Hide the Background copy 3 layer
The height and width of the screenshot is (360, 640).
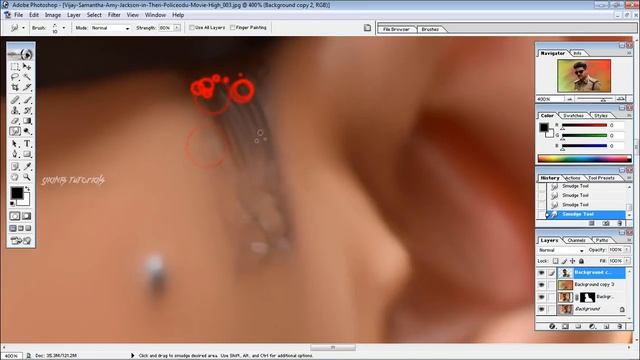(542, 284)
